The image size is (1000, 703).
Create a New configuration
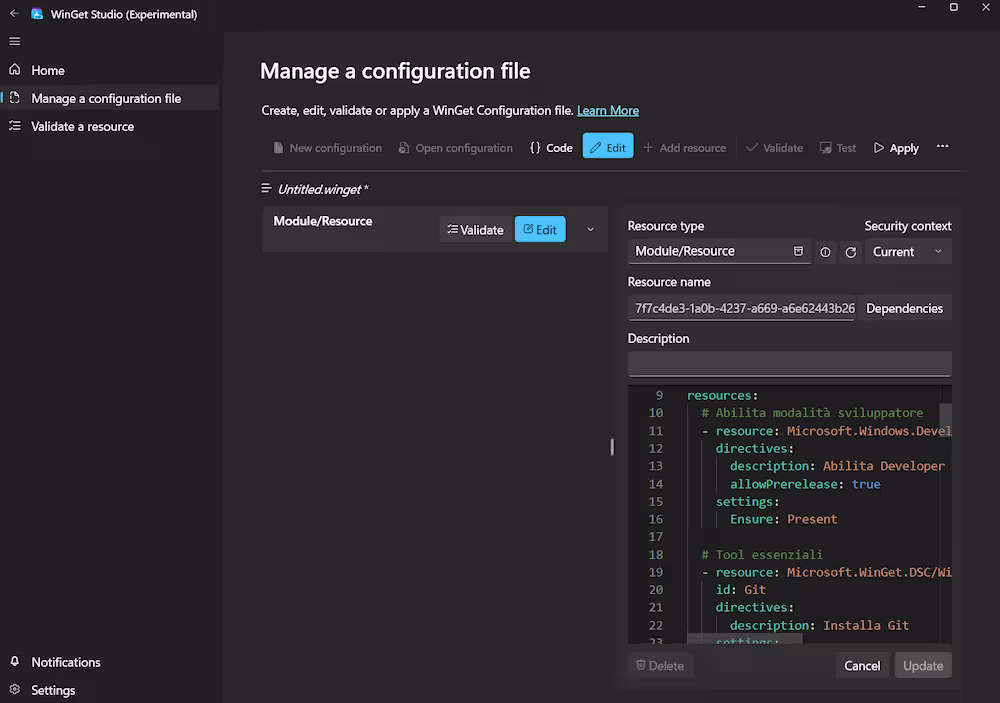click(328, 148)
